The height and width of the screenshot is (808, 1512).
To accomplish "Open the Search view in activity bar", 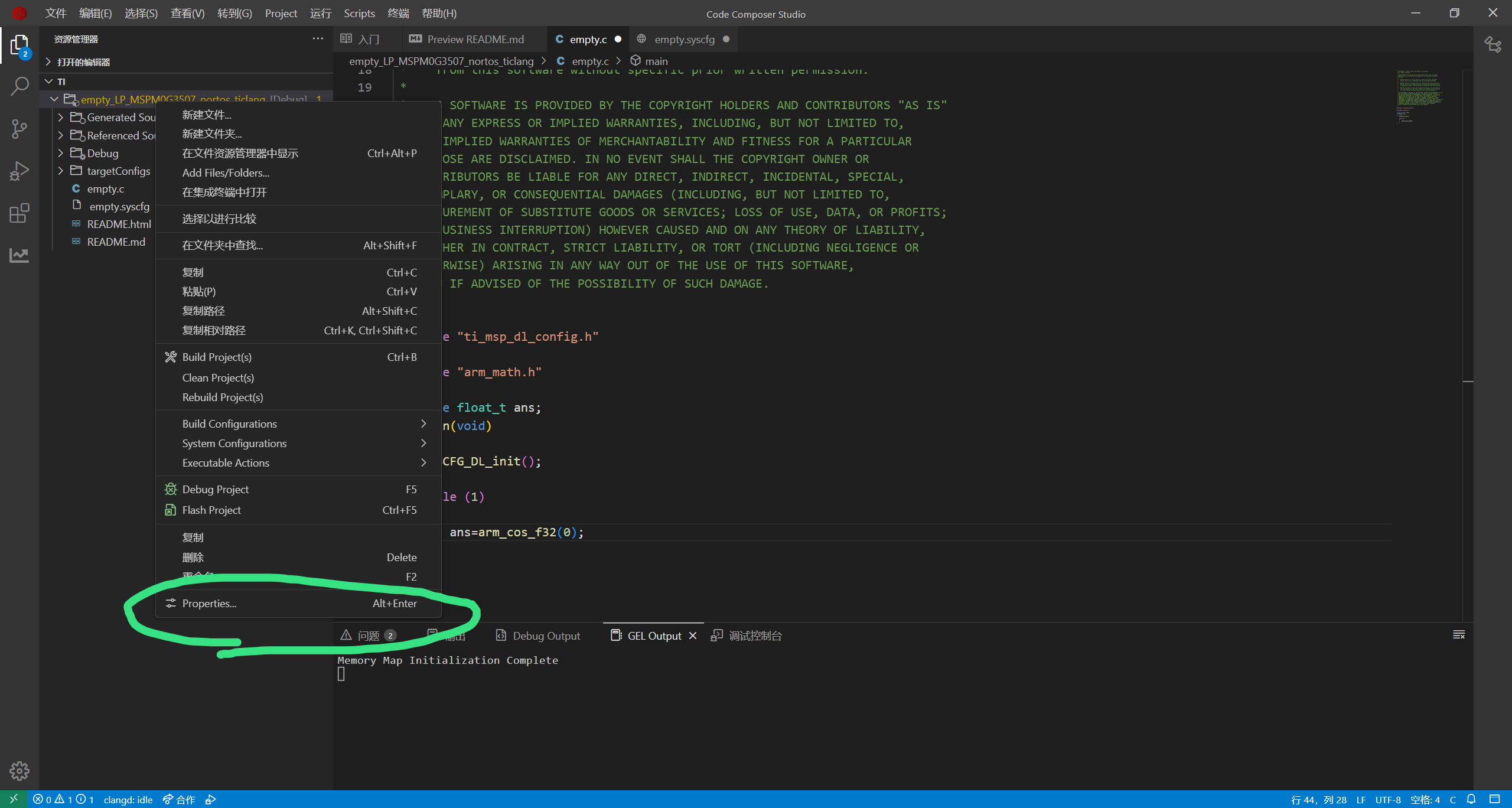I will 19,86.
